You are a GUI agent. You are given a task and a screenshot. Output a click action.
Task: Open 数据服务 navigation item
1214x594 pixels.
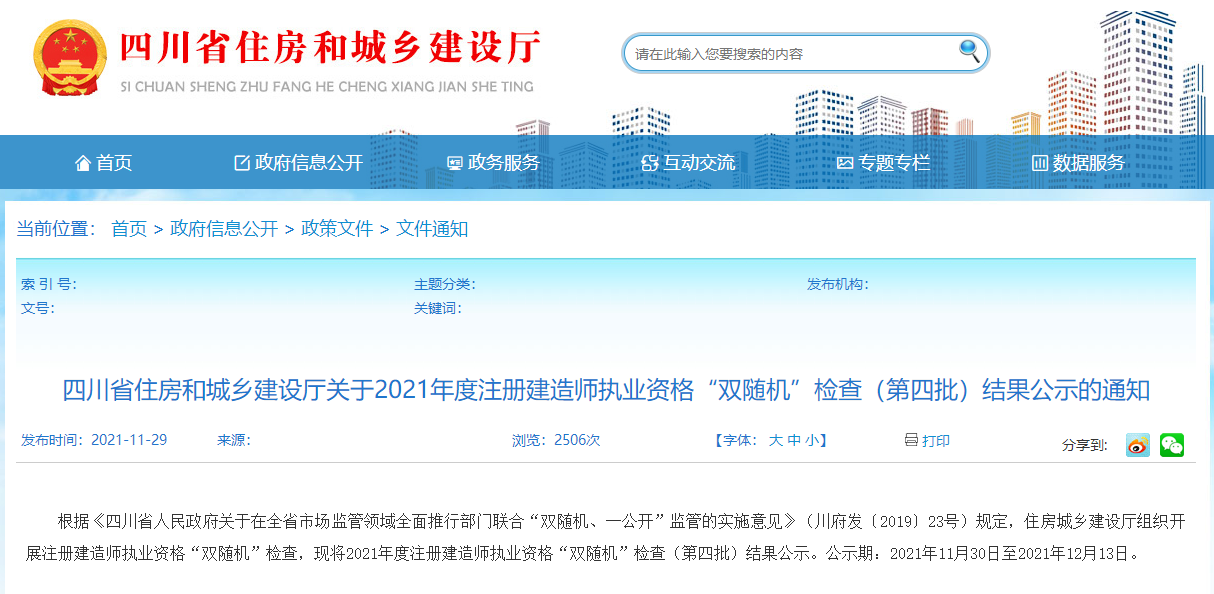tap(1078, 163)
